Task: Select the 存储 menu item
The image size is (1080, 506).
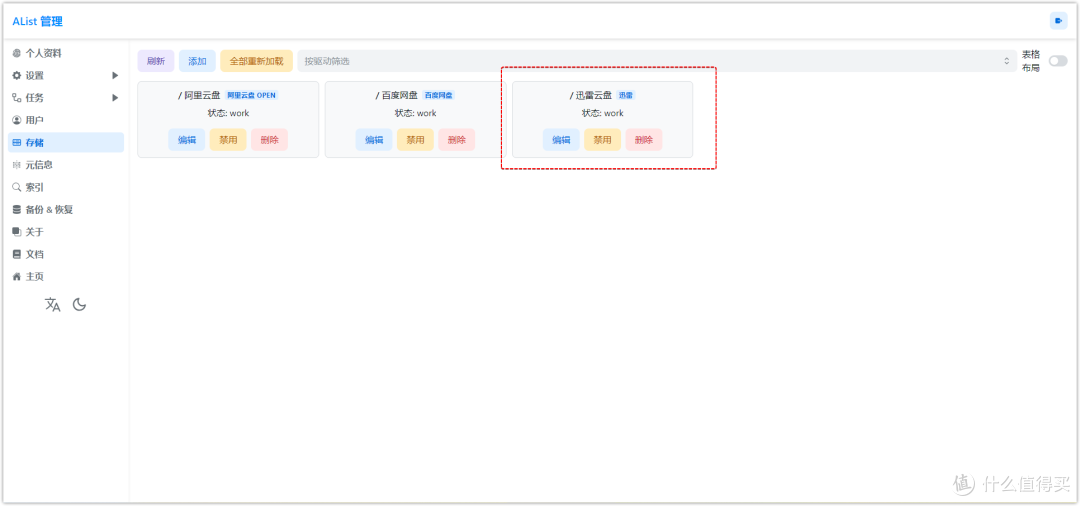Action: [x=66, y=143]
